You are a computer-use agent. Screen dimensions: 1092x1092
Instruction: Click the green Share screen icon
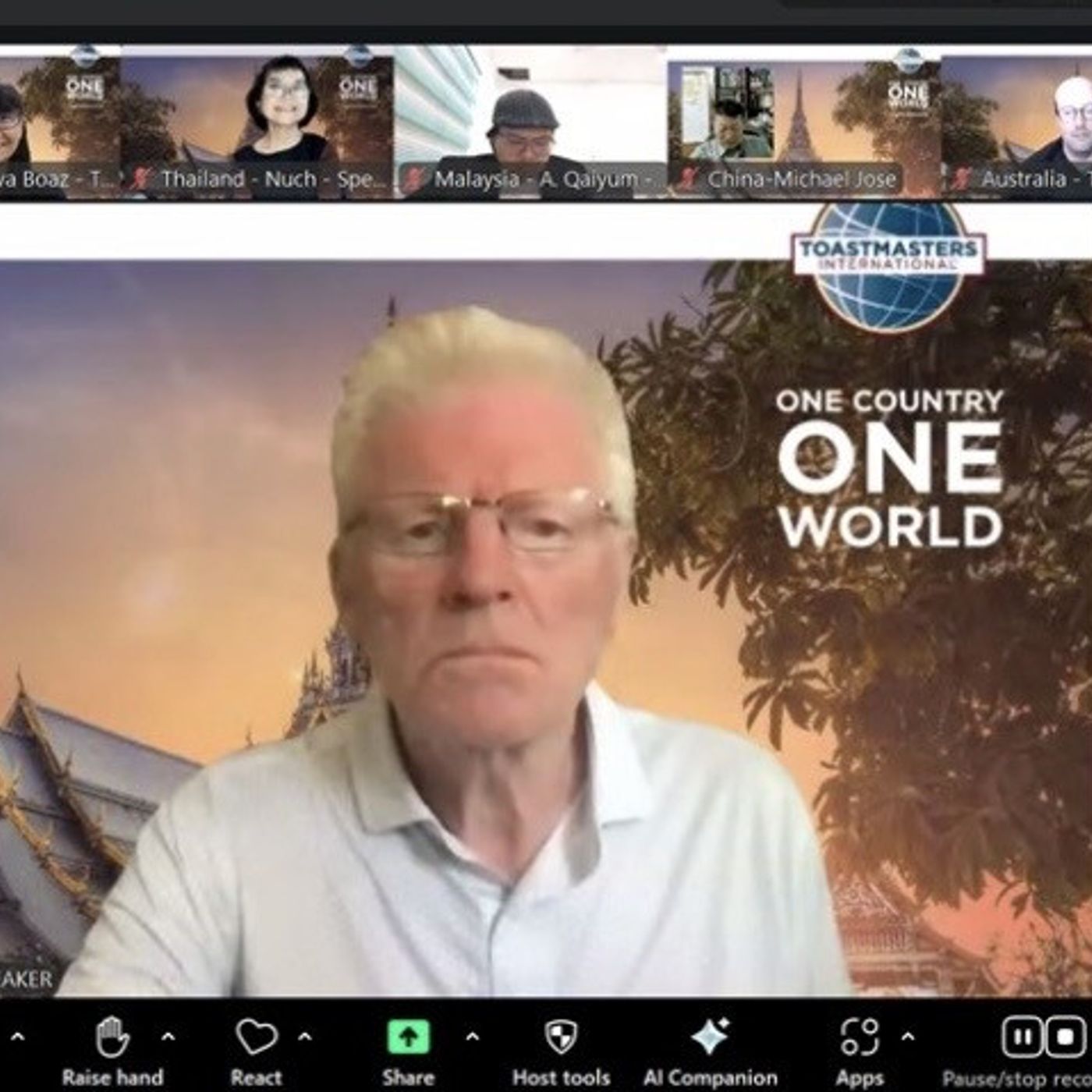408,1037
